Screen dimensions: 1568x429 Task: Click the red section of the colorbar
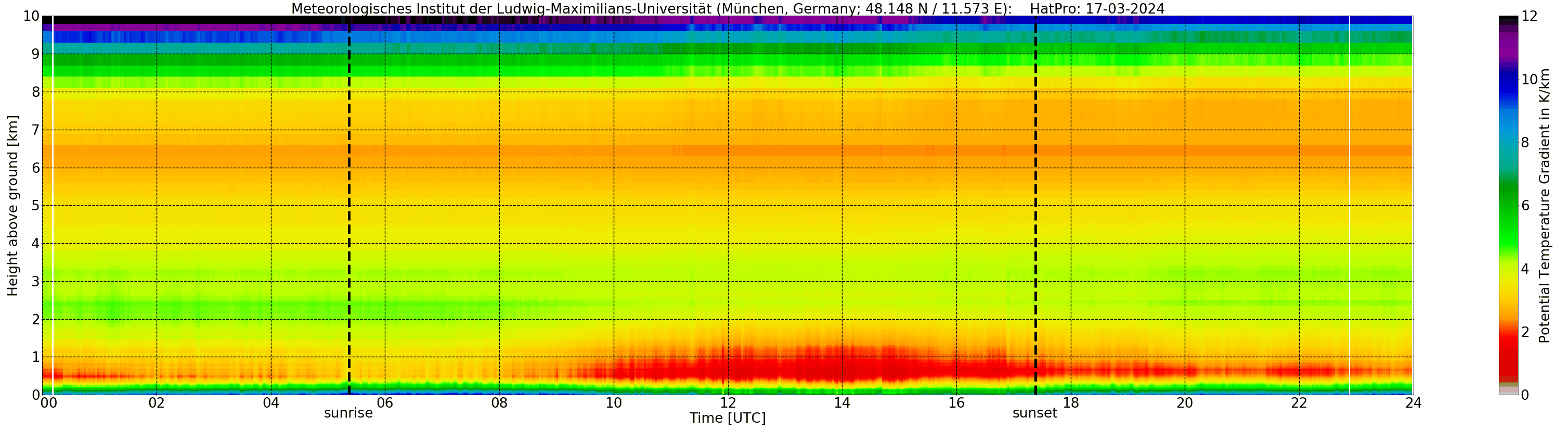pyautogui.click(x=1508, y=354)
